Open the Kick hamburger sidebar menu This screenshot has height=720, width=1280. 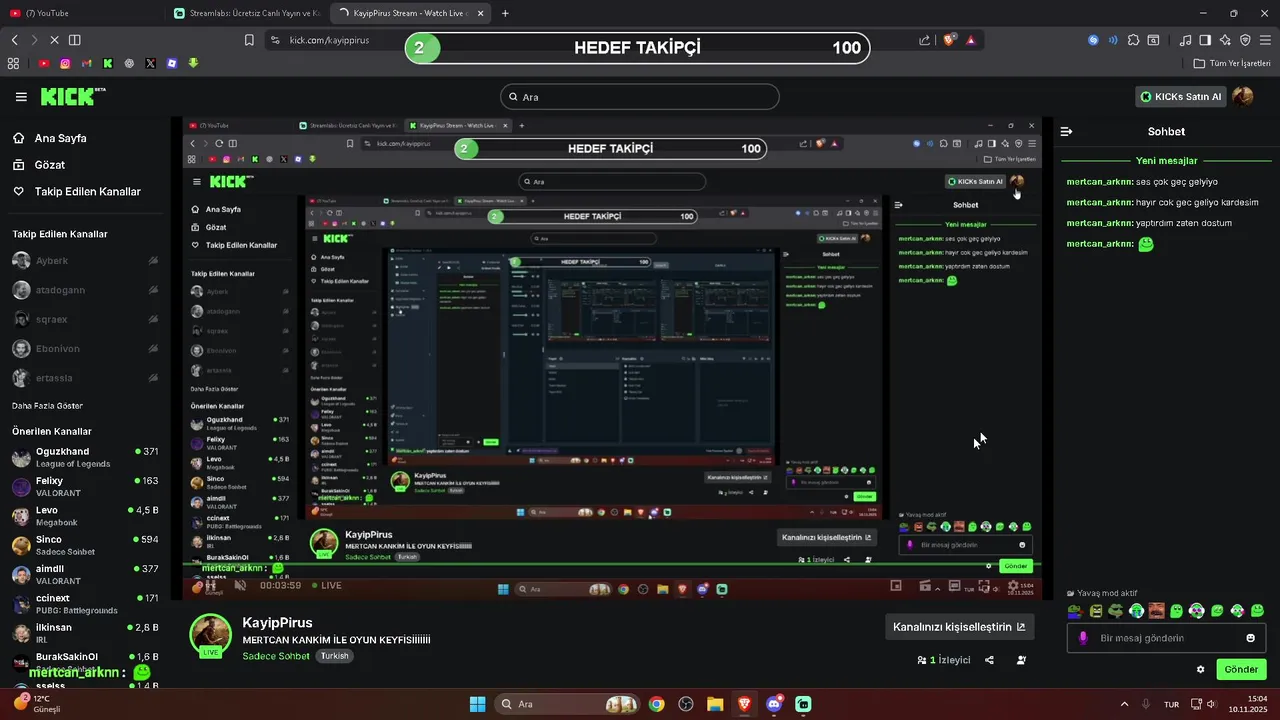click(x=21, y=97)
